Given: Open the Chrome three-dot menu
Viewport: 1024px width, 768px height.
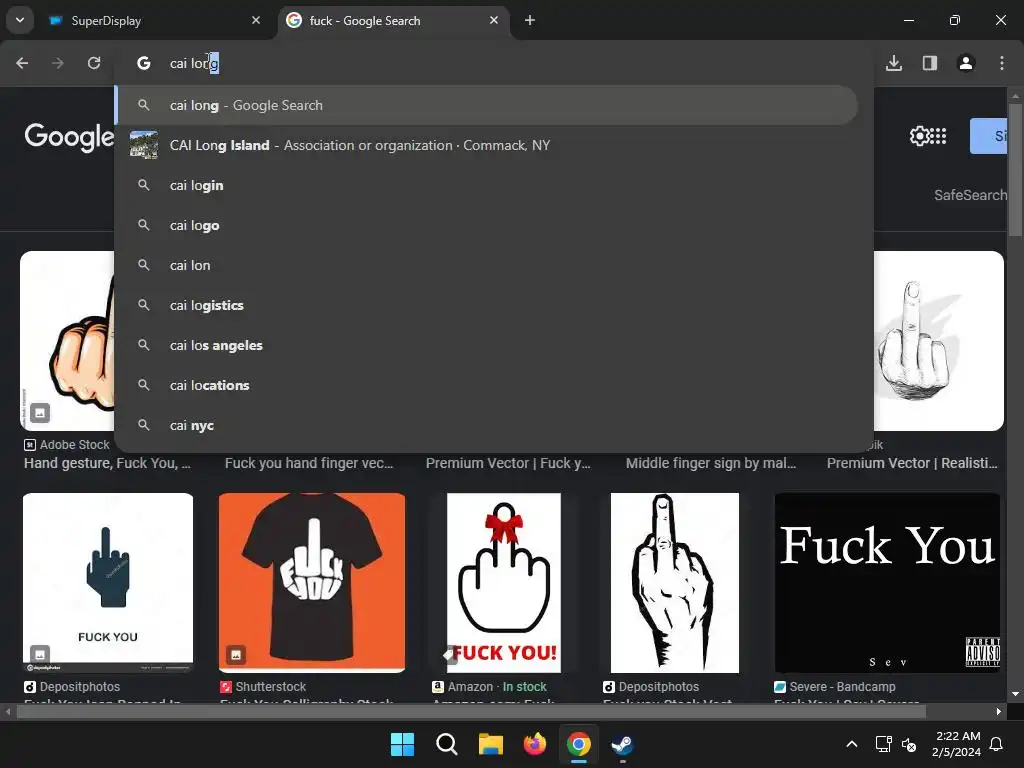Looking at the screenshot, I should (1002, 63).
